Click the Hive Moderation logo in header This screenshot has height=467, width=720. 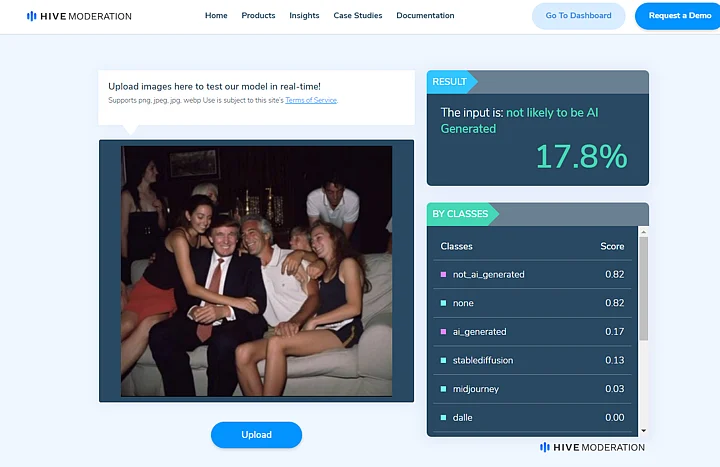click(x=79, y=16)
